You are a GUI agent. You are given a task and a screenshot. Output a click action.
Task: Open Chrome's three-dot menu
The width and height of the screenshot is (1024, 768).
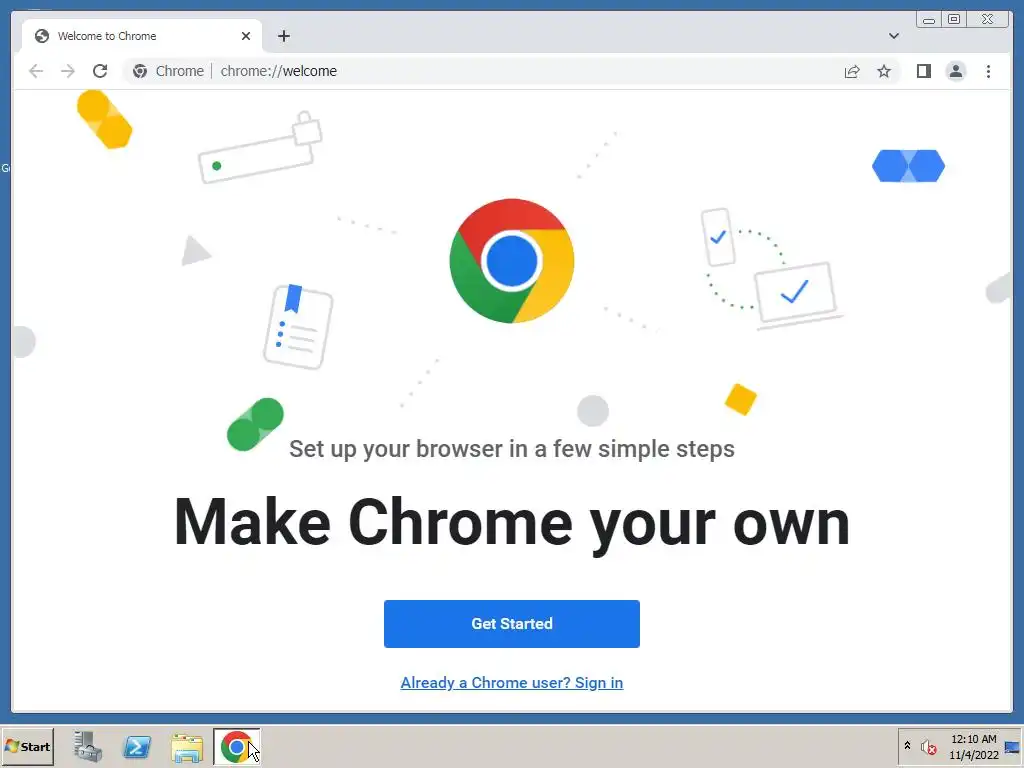pyautogui.click(x=988, y=71)
